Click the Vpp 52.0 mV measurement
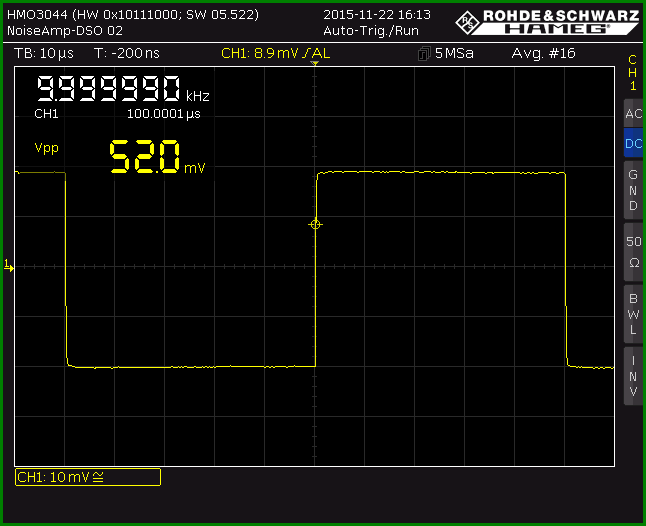This screenshot has width=646, height=526. pyautogui.click(x=119, y=157)
